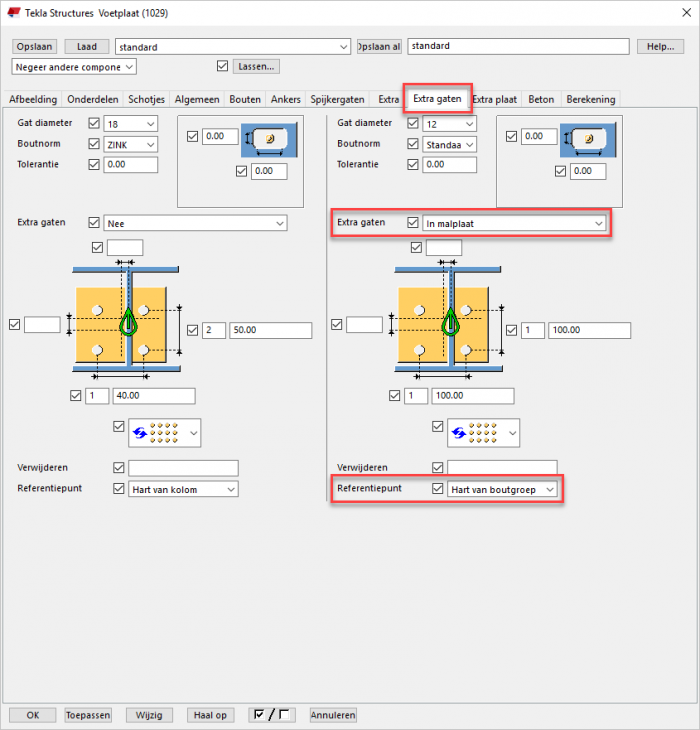Click left Verwijderen input field

[183, 468]
